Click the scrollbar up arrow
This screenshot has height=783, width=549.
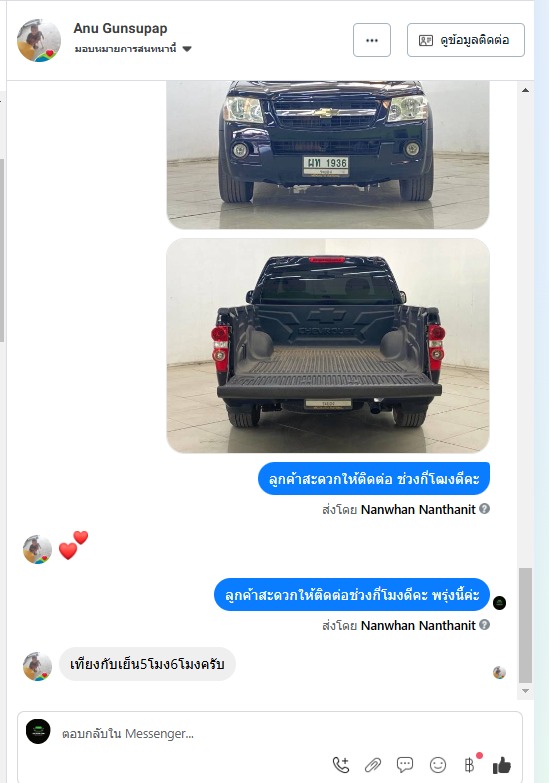[525, 90]
